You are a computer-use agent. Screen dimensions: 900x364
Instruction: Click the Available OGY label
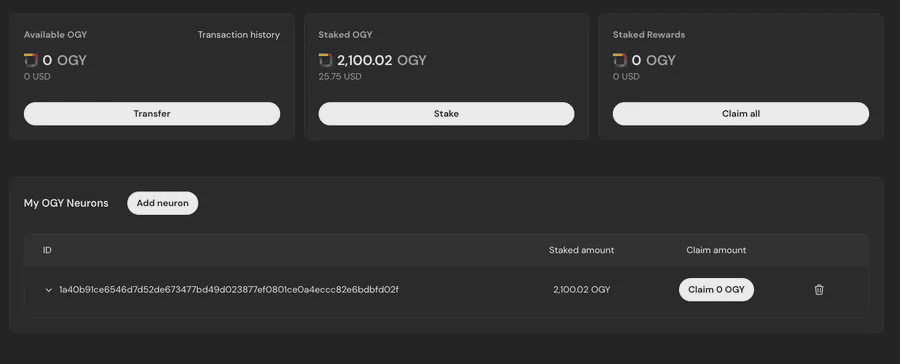point(56,35)
